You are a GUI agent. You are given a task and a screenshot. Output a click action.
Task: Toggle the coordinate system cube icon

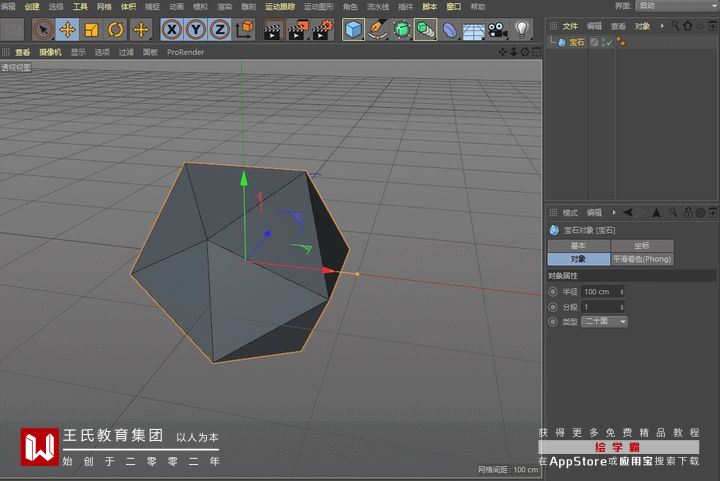coord(244,30)
